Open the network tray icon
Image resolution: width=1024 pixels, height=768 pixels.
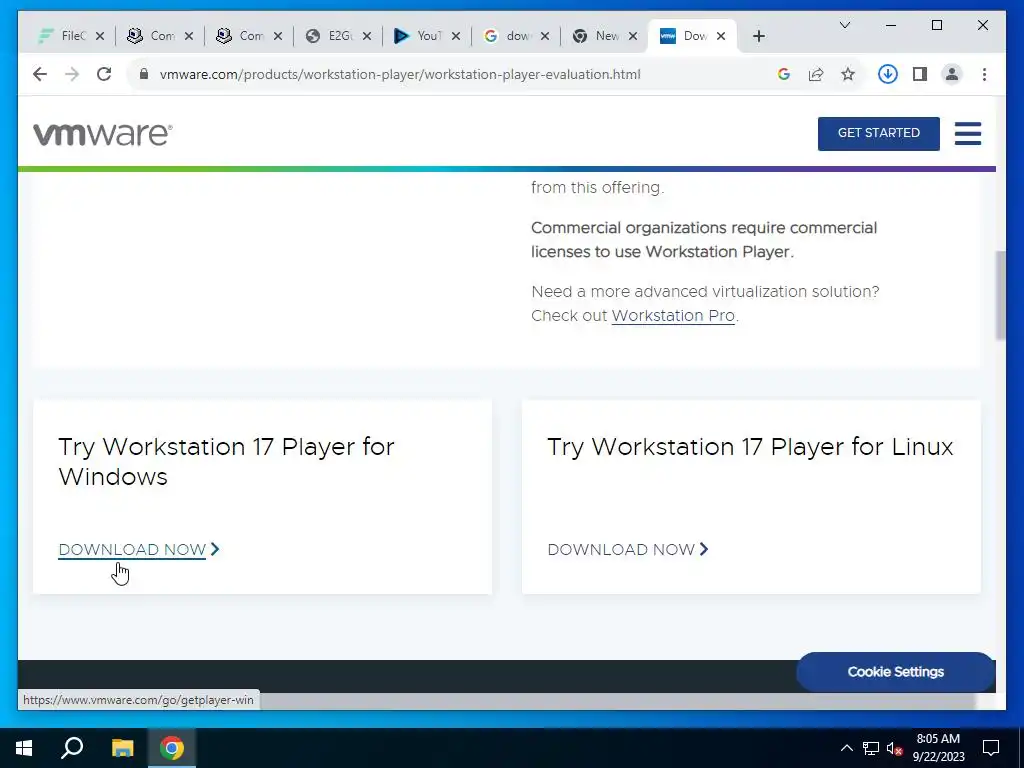(x=871, y=748)
